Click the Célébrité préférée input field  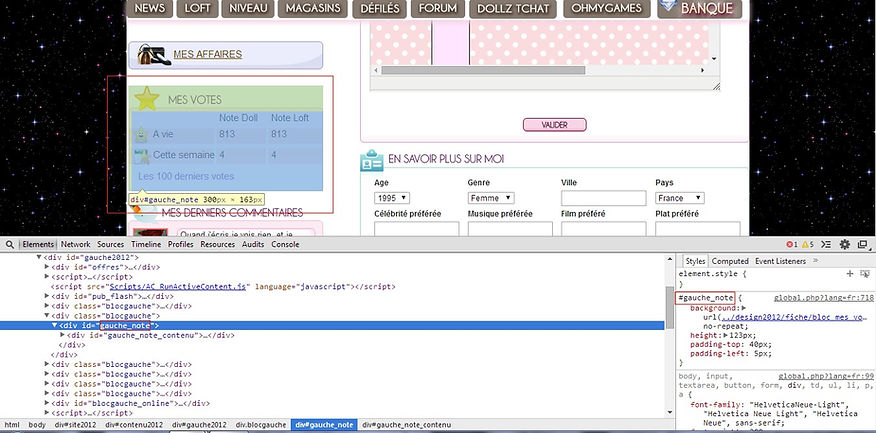coord(417,229)
